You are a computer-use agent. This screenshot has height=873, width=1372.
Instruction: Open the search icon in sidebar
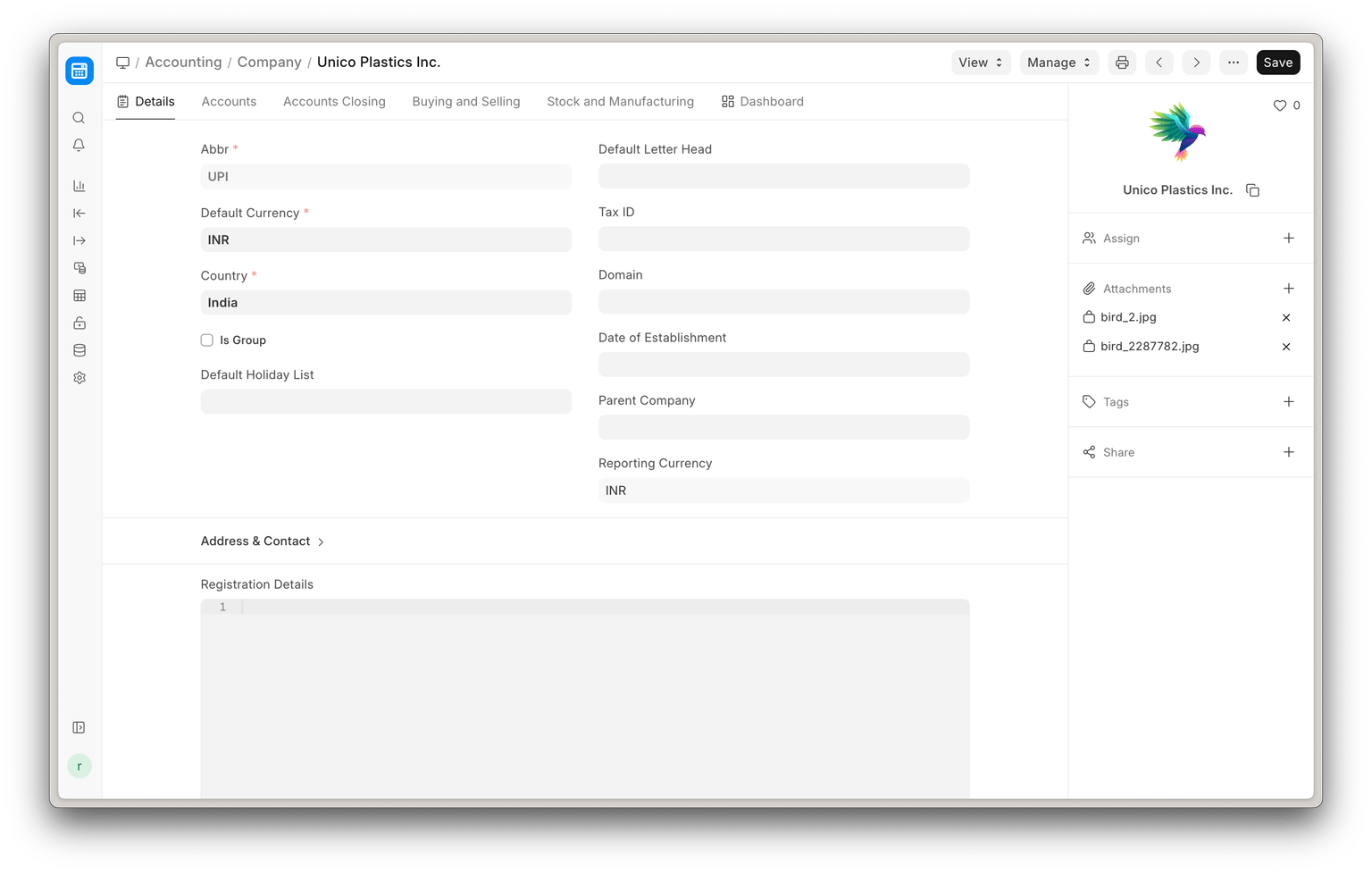[79, 118]
